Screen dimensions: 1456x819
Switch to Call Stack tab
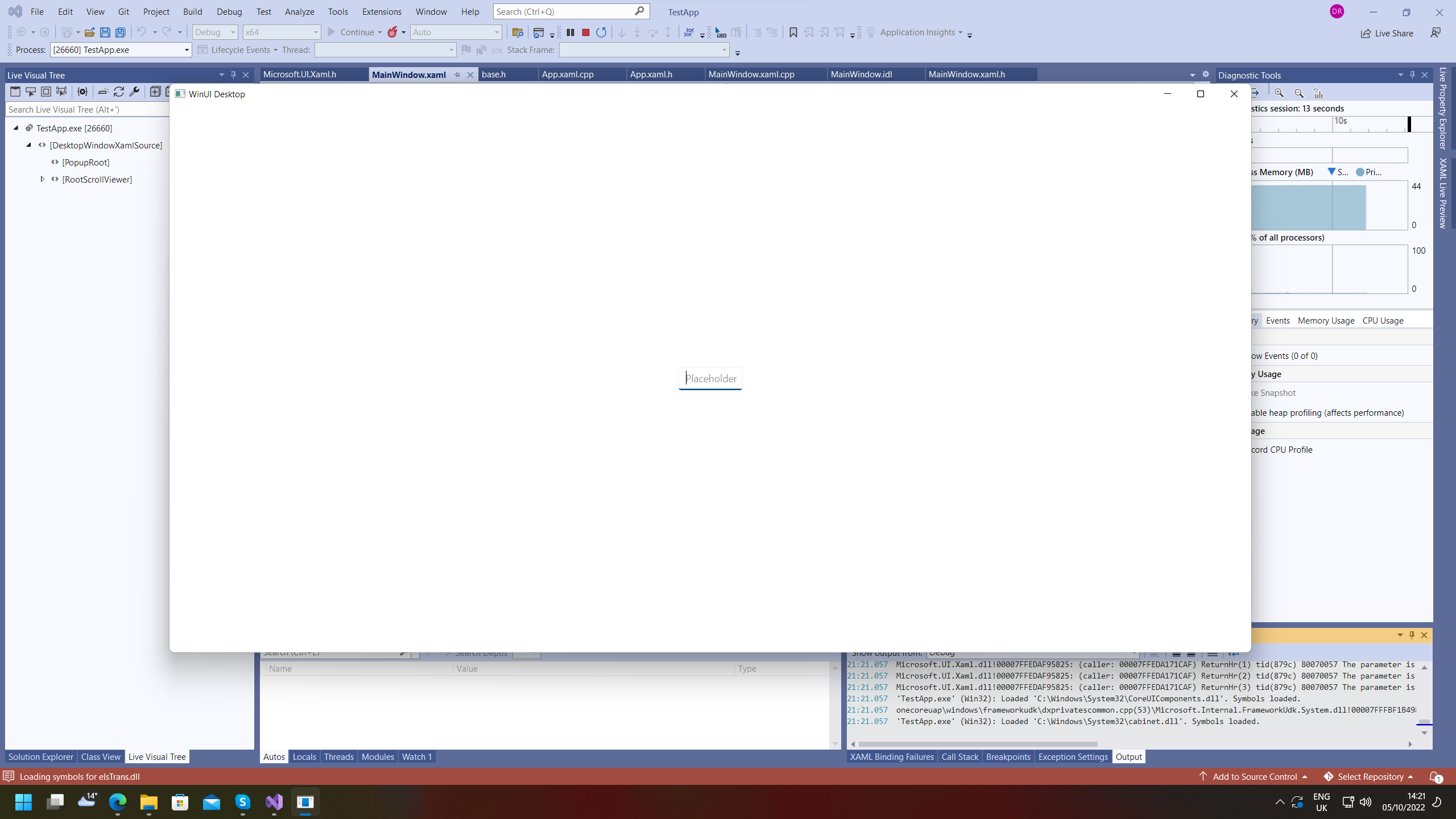click(x=959, y=757)
